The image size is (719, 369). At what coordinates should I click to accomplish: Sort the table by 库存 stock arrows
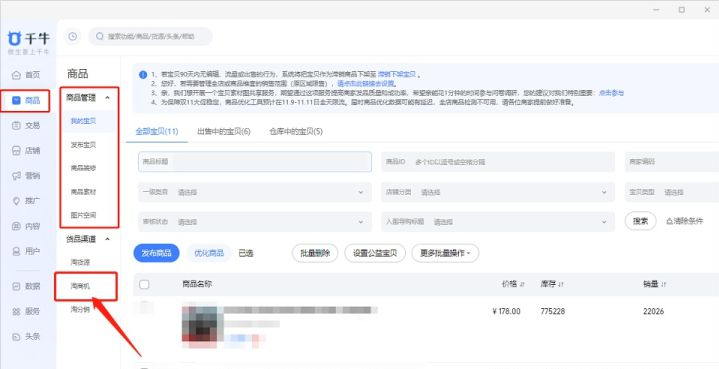click(561, 285)
